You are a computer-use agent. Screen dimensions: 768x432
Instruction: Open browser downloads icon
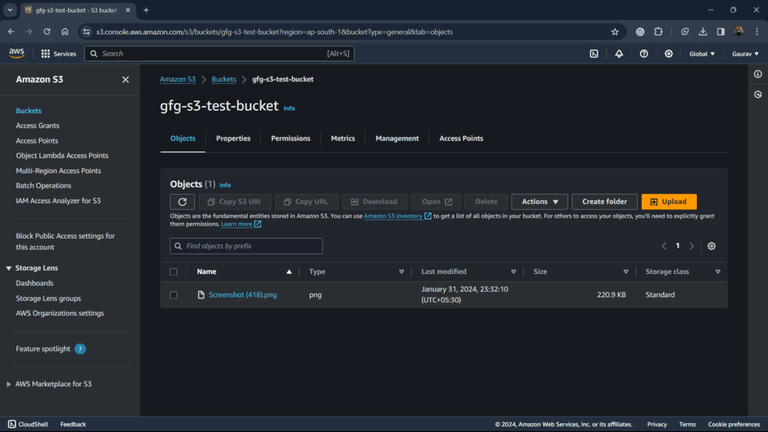(702, 32)
